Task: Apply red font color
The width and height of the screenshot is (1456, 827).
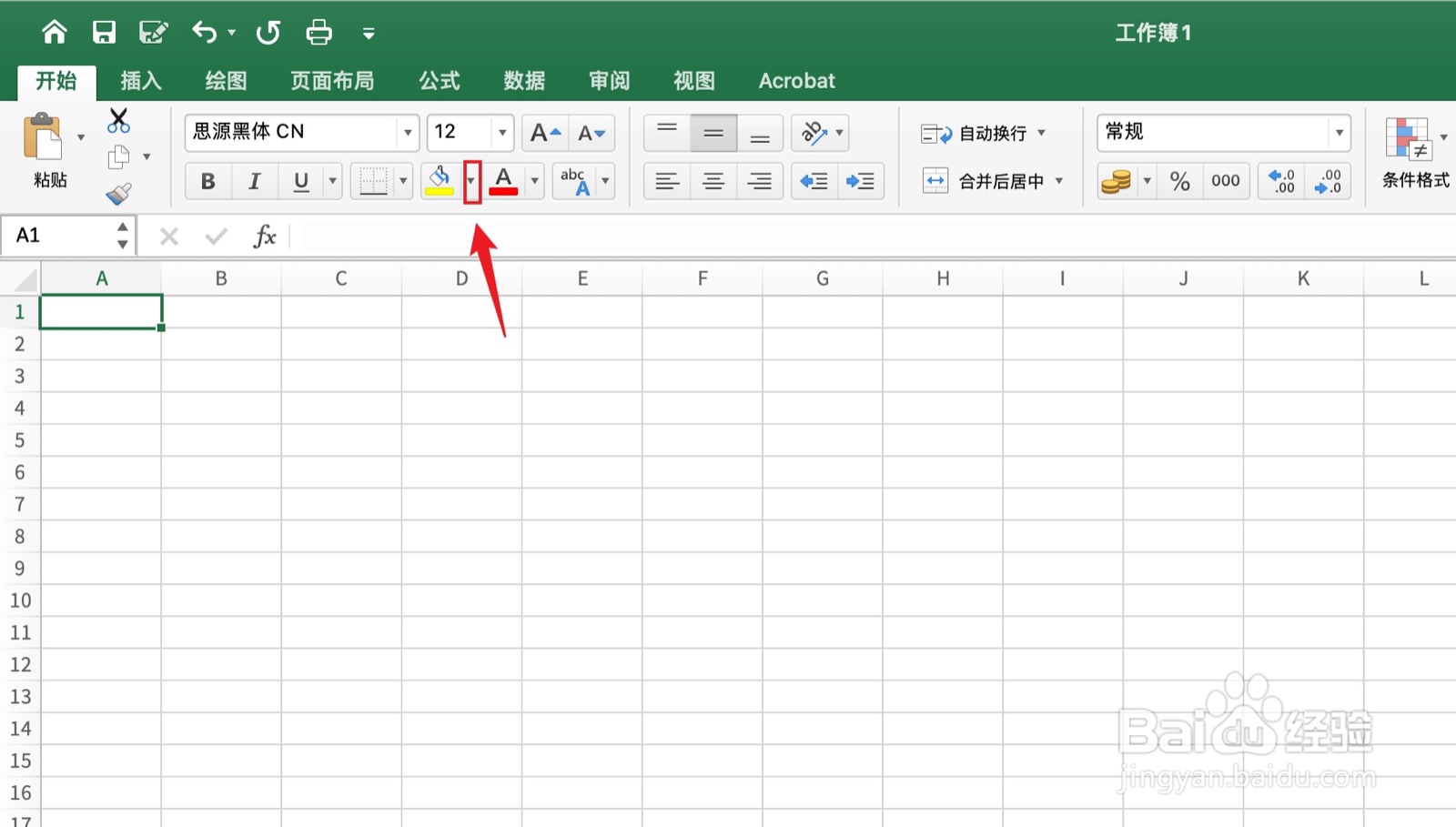Action: (503, 181)
